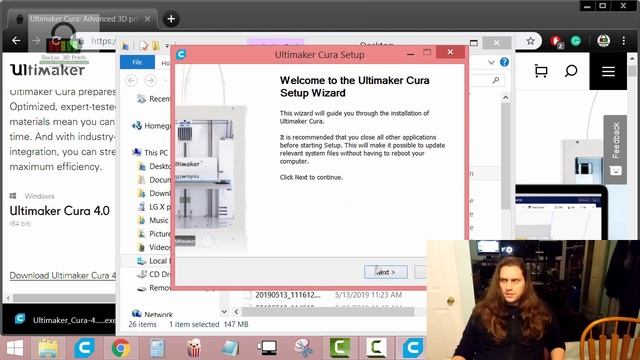
Task: Close the Ultimaker Cura Chrome tab
Action: coord(147,19)
